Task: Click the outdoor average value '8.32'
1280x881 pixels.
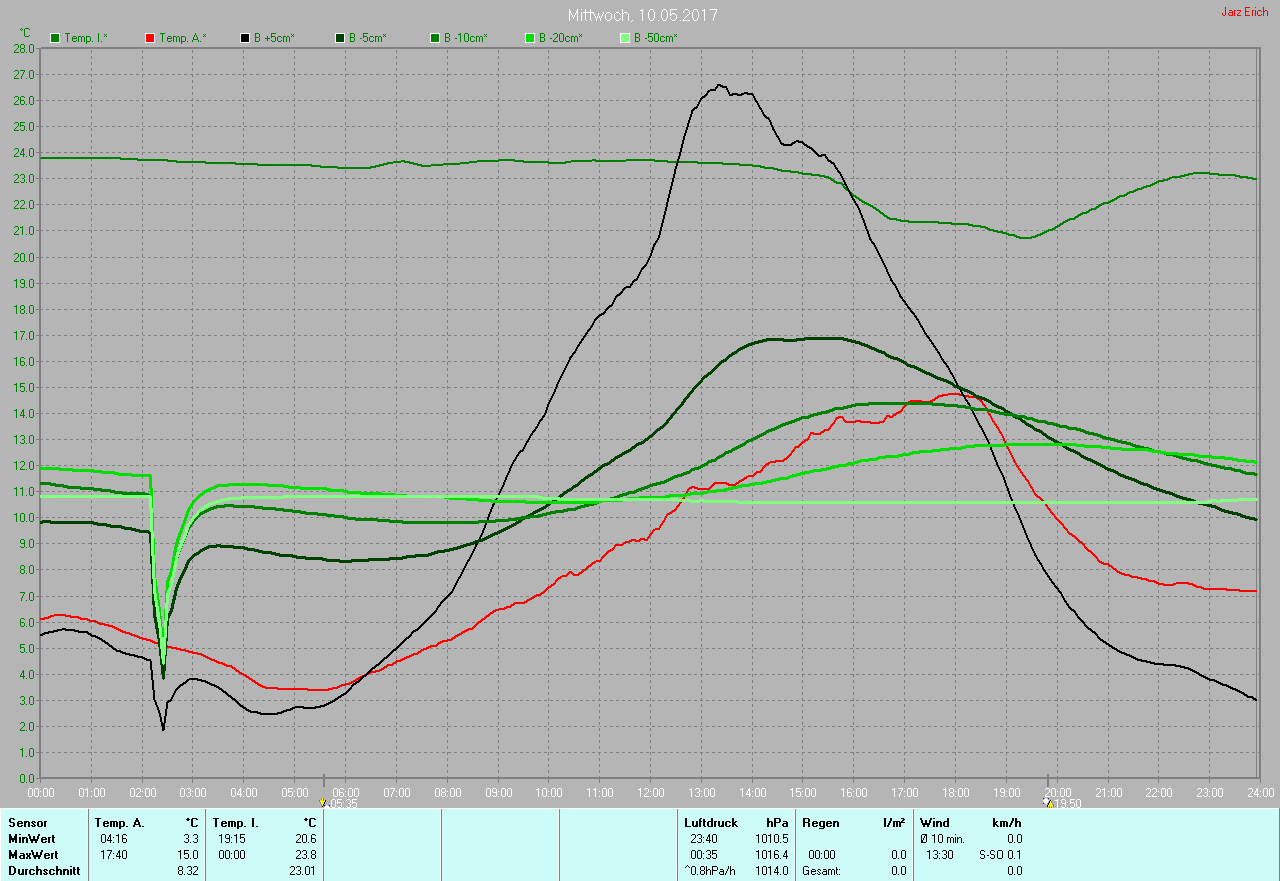Action: point(188,871)
